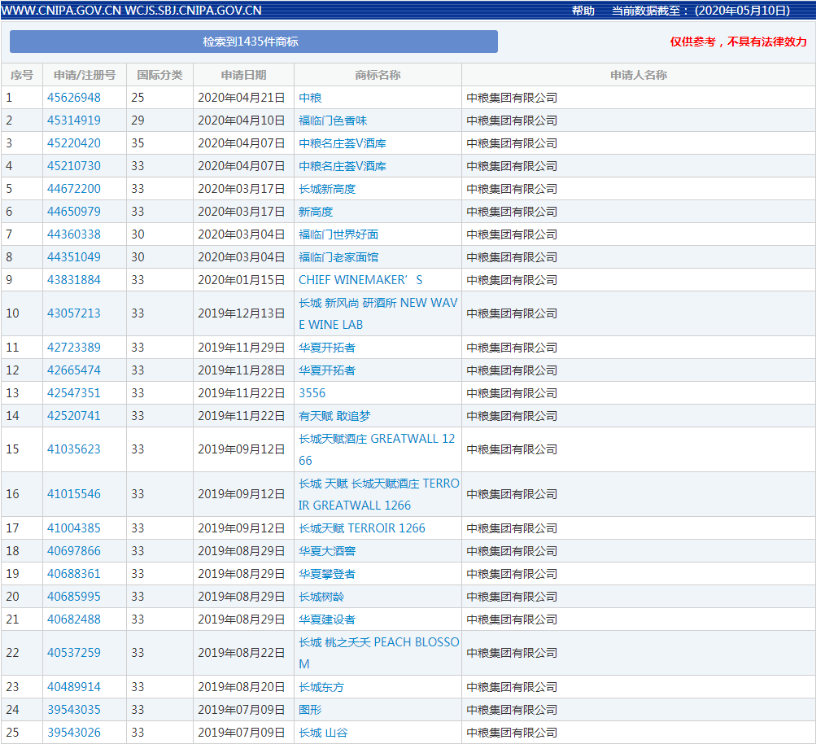Open the trademark named 3556
816x744 pixels.
[x=312, y=393]
